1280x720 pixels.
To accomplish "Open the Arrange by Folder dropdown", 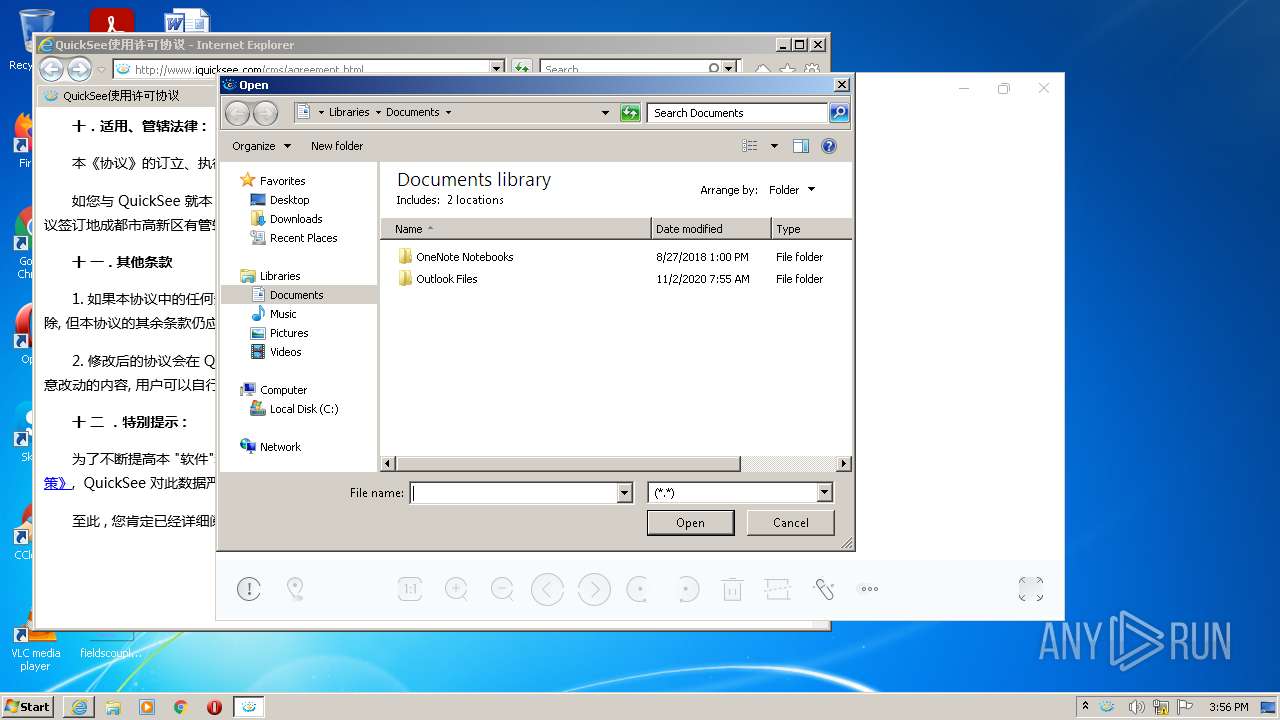I will click(792, 190).
